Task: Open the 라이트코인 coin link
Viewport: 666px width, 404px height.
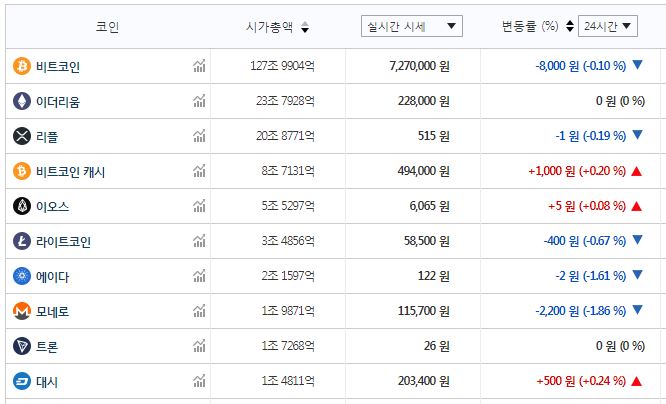Action: 63,241
